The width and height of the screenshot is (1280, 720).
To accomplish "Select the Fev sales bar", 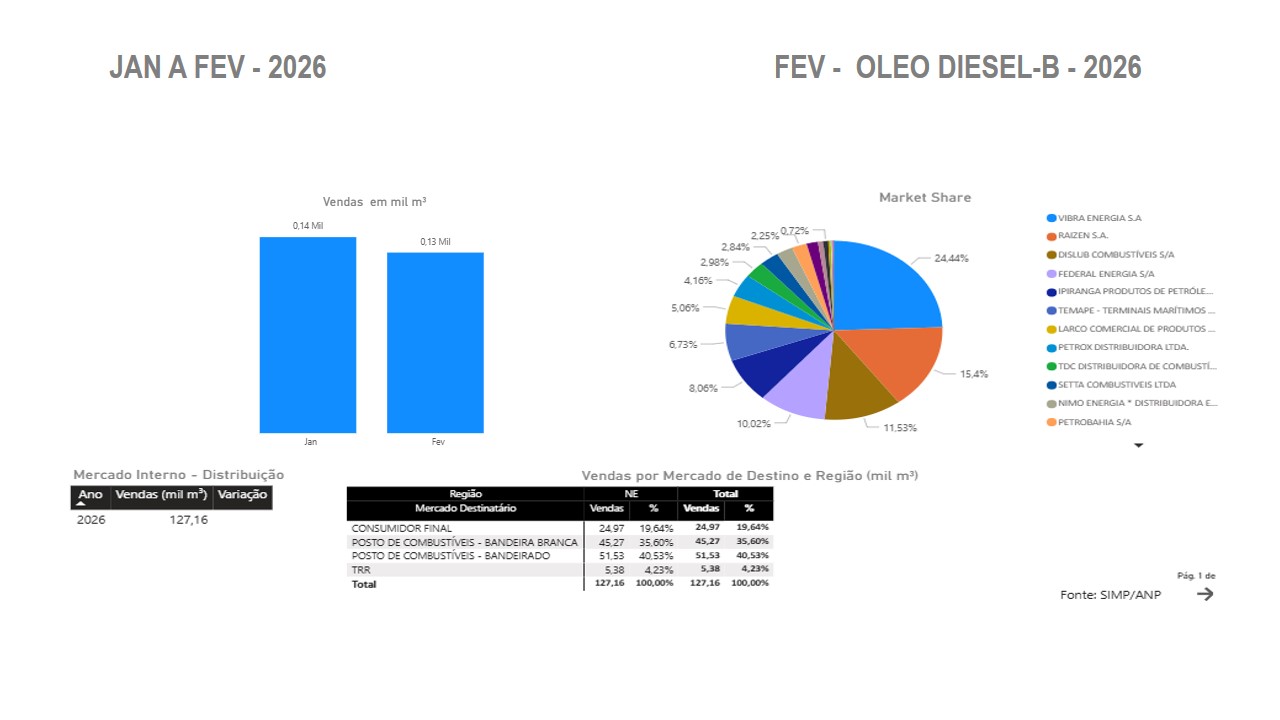I will [x=435, y=342].
